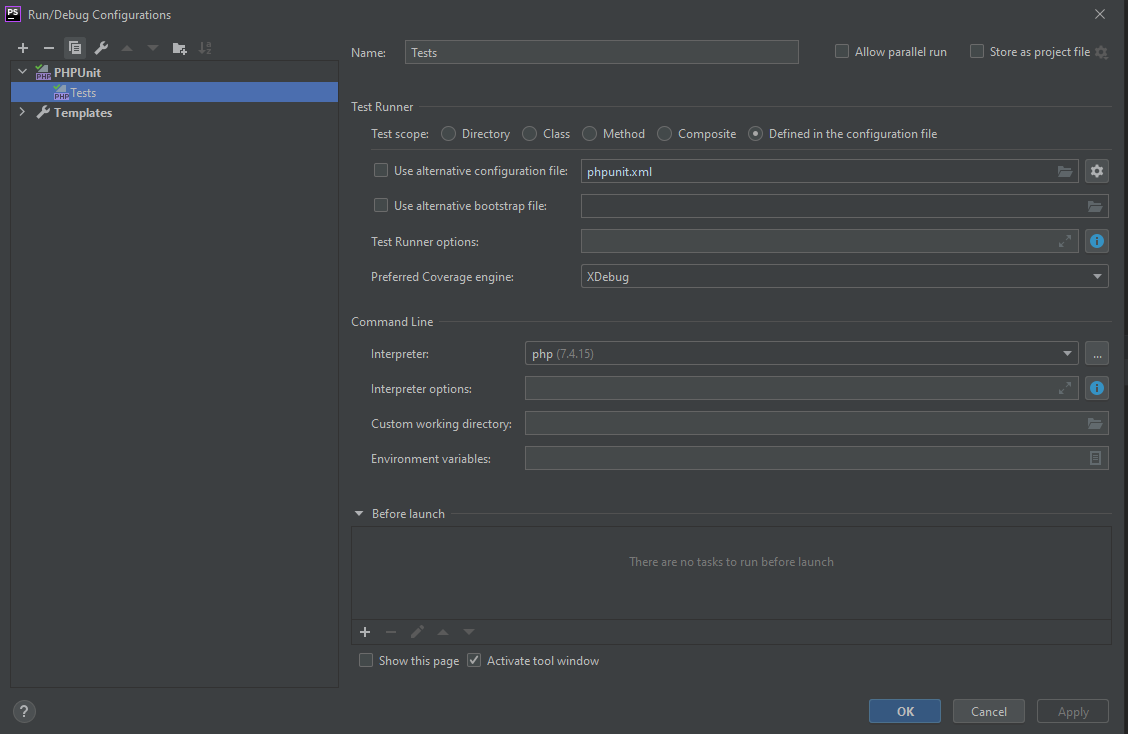Check Use alternative bootstrap file
Screen dimensions: 1128x734
(x=381, y=206)
